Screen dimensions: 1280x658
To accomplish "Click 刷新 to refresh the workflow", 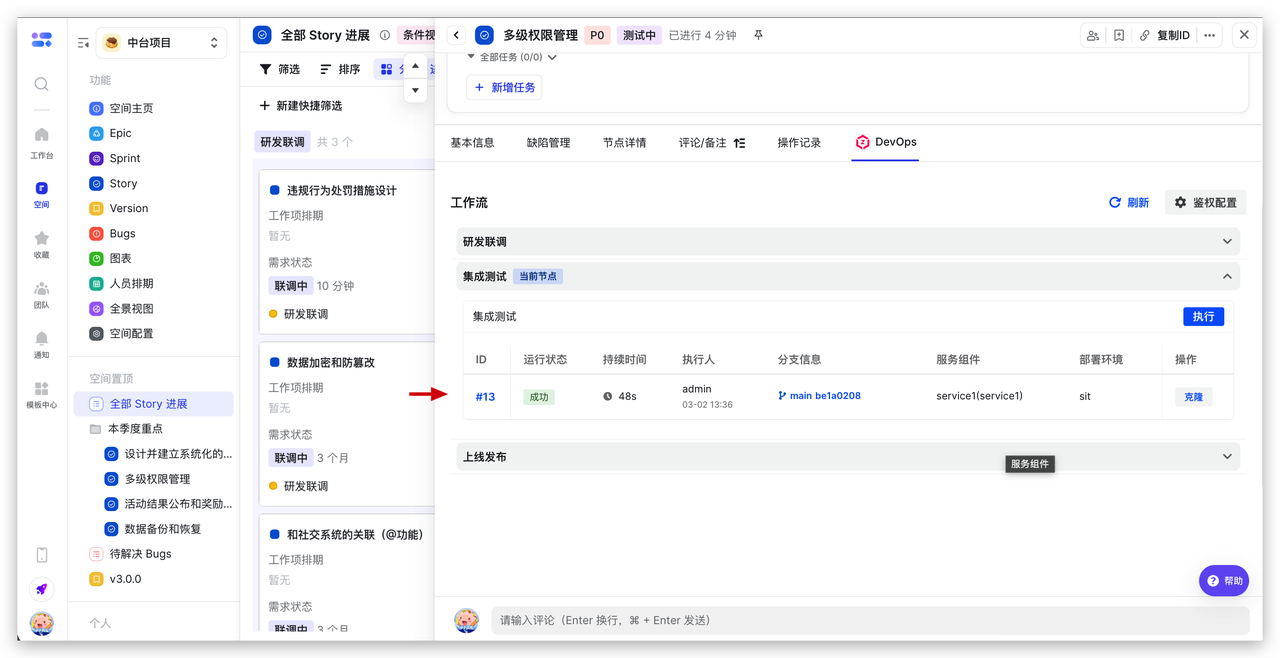I will point(1129,202).
